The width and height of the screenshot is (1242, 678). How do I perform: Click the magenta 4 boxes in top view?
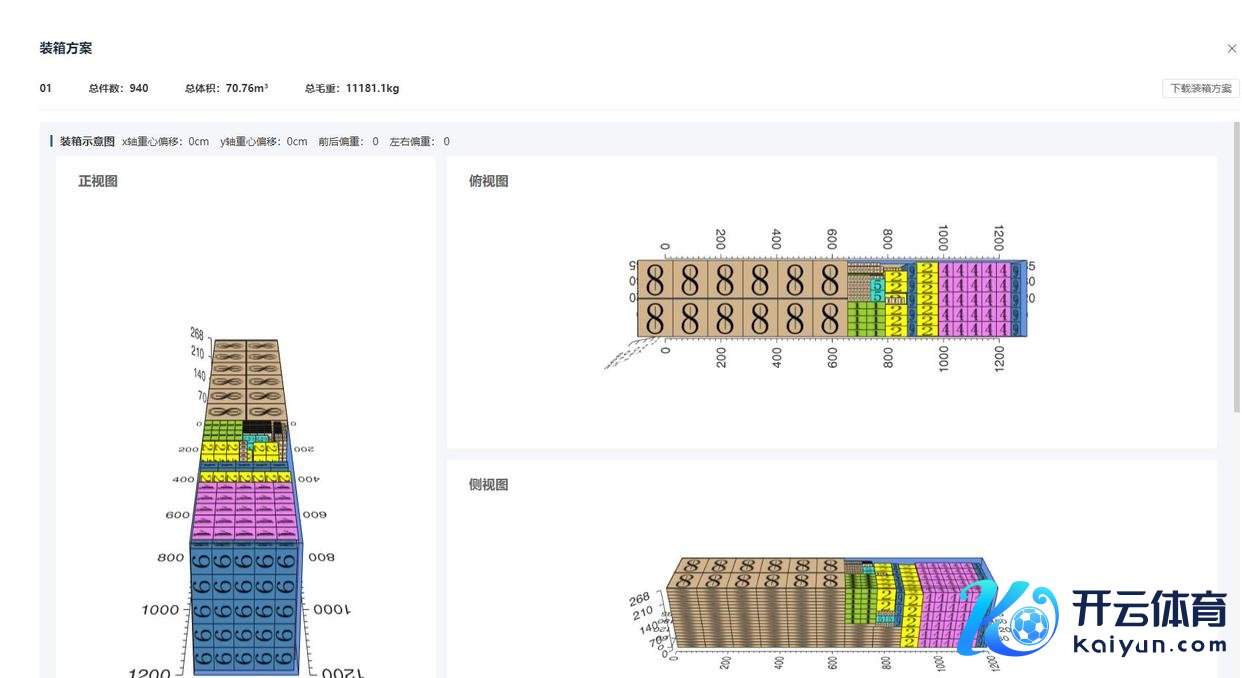point(973,299)
